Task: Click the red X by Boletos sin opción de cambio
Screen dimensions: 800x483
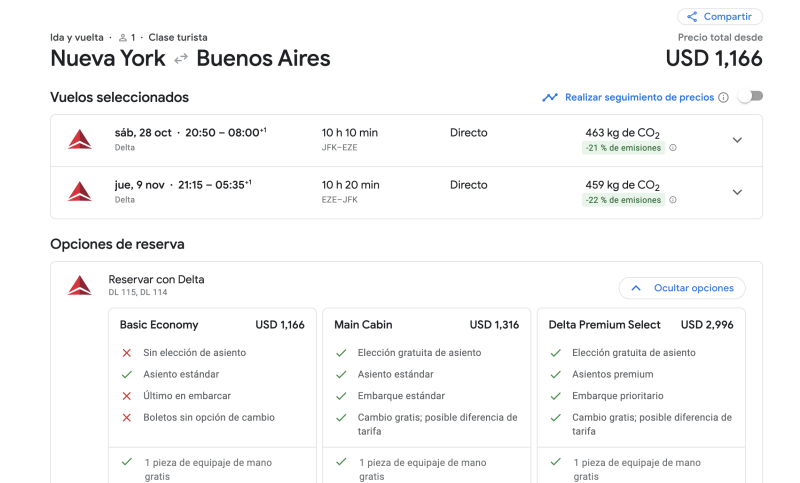Action: pos(127,418)
